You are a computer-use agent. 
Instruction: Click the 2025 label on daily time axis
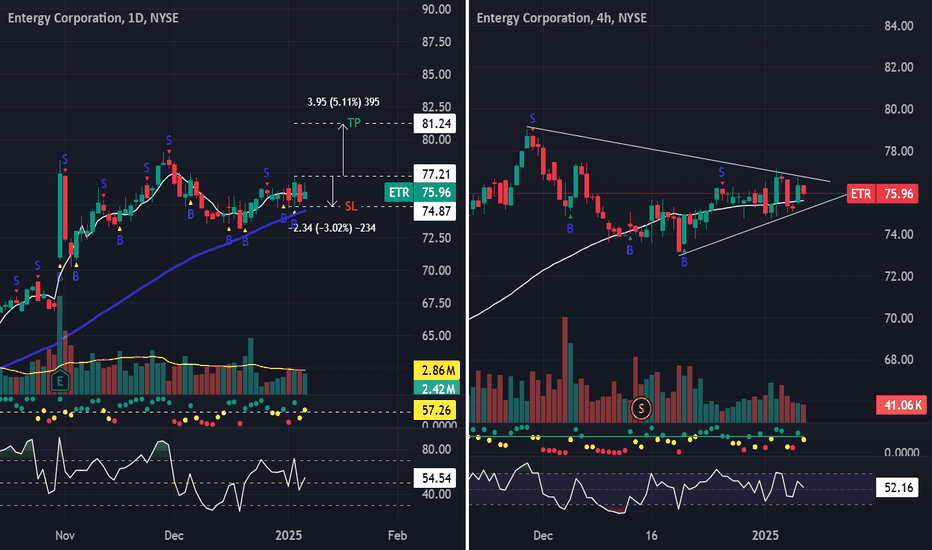pyautogui.click(x=289, y=536)
